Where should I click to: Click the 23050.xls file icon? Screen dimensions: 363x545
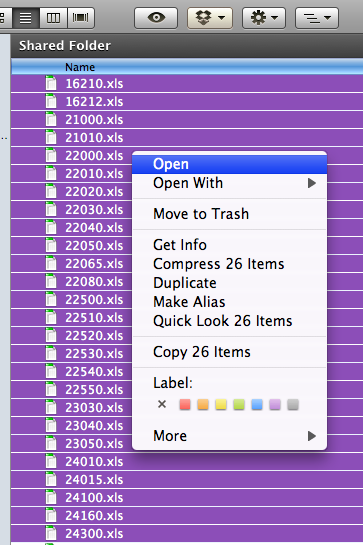(51, 444)
